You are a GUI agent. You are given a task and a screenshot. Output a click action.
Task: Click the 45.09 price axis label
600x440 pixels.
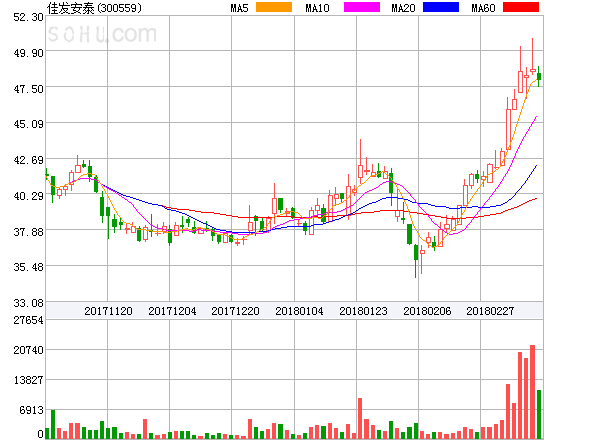point(28,124)
